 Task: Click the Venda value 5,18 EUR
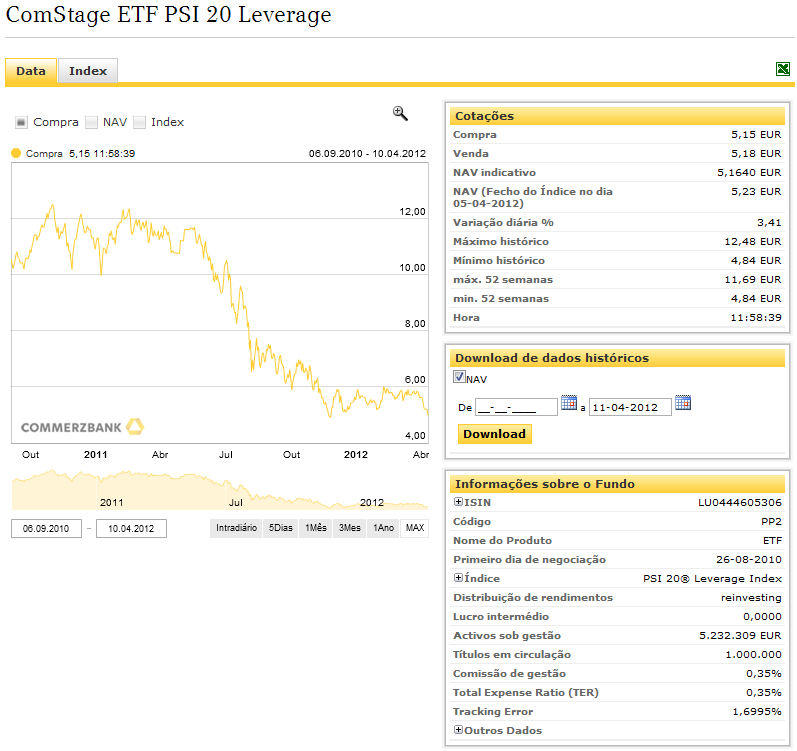click(756, 153)
